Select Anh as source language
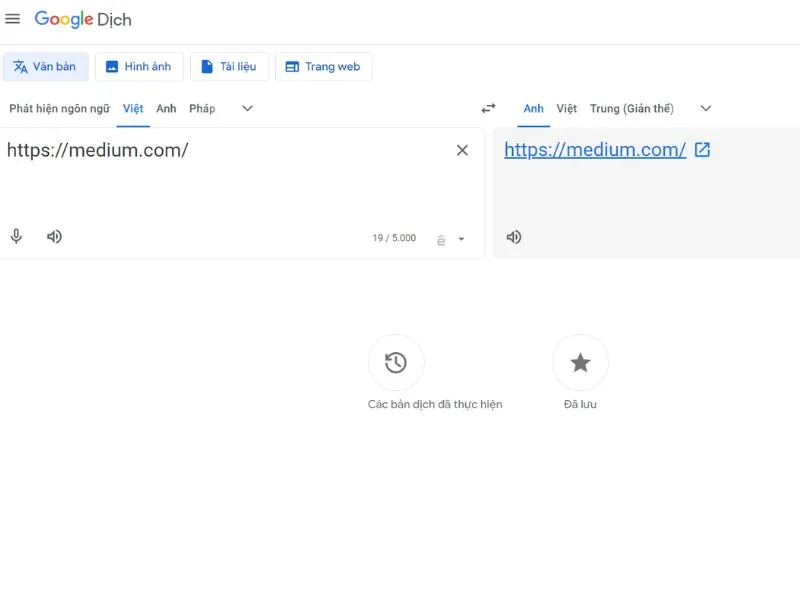This screenshot has height=600, width=800. click(166, 109)
